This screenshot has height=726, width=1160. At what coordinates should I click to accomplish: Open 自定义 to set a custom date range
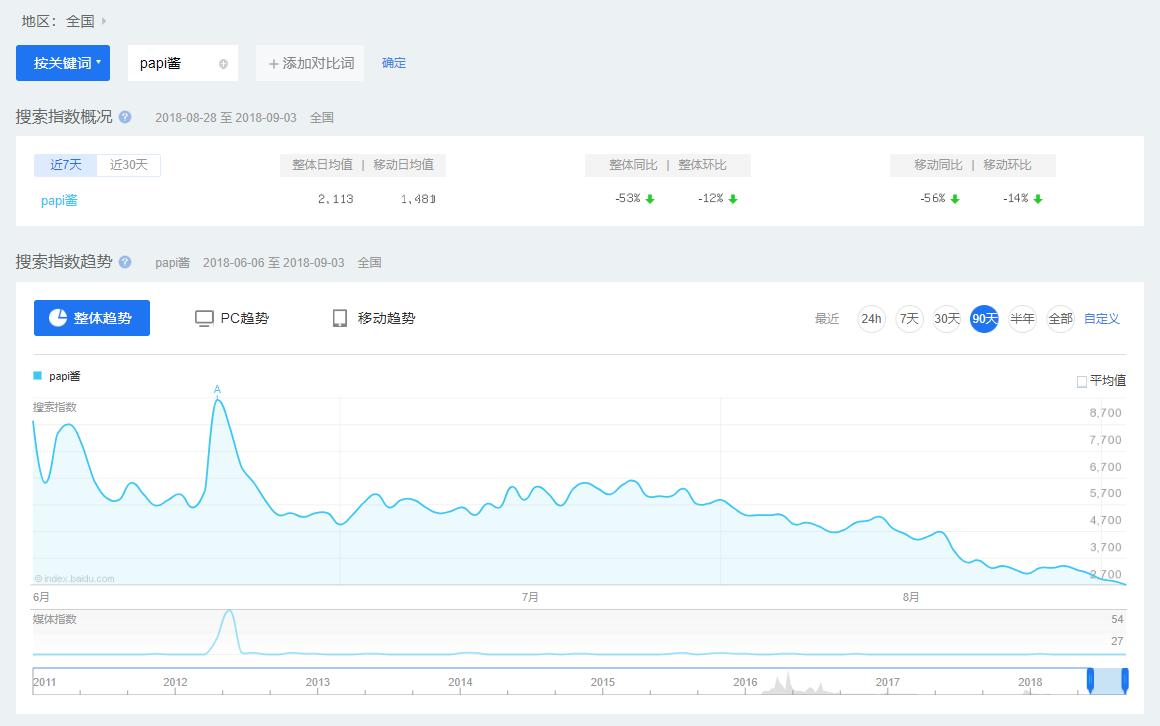(1103, 318)
